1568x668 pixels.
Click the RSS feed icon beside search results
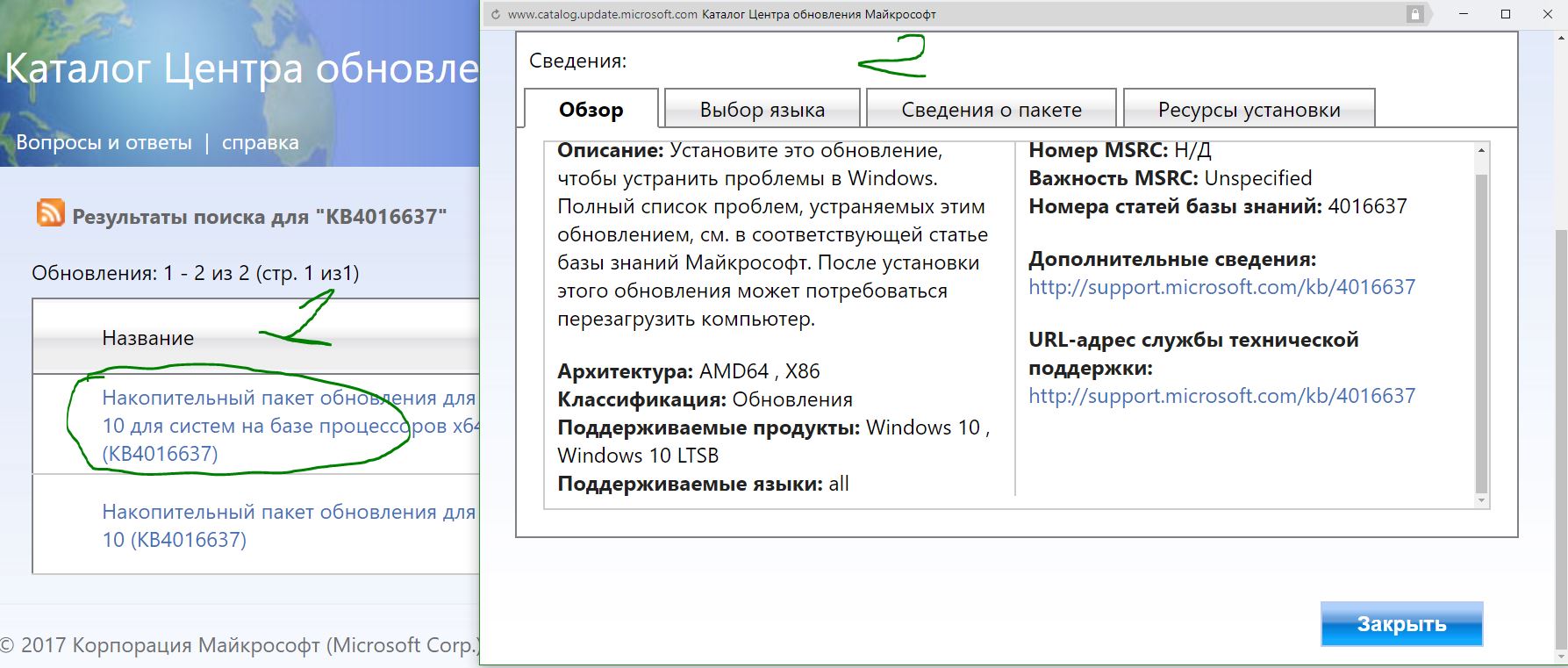pos(50,213)
